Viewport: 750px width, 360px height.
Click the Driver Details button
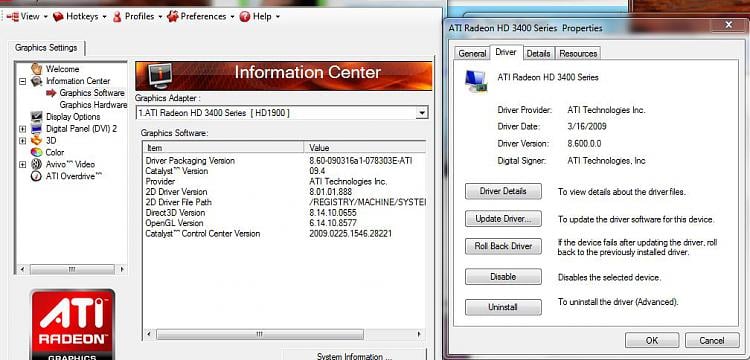click(503, 191)
